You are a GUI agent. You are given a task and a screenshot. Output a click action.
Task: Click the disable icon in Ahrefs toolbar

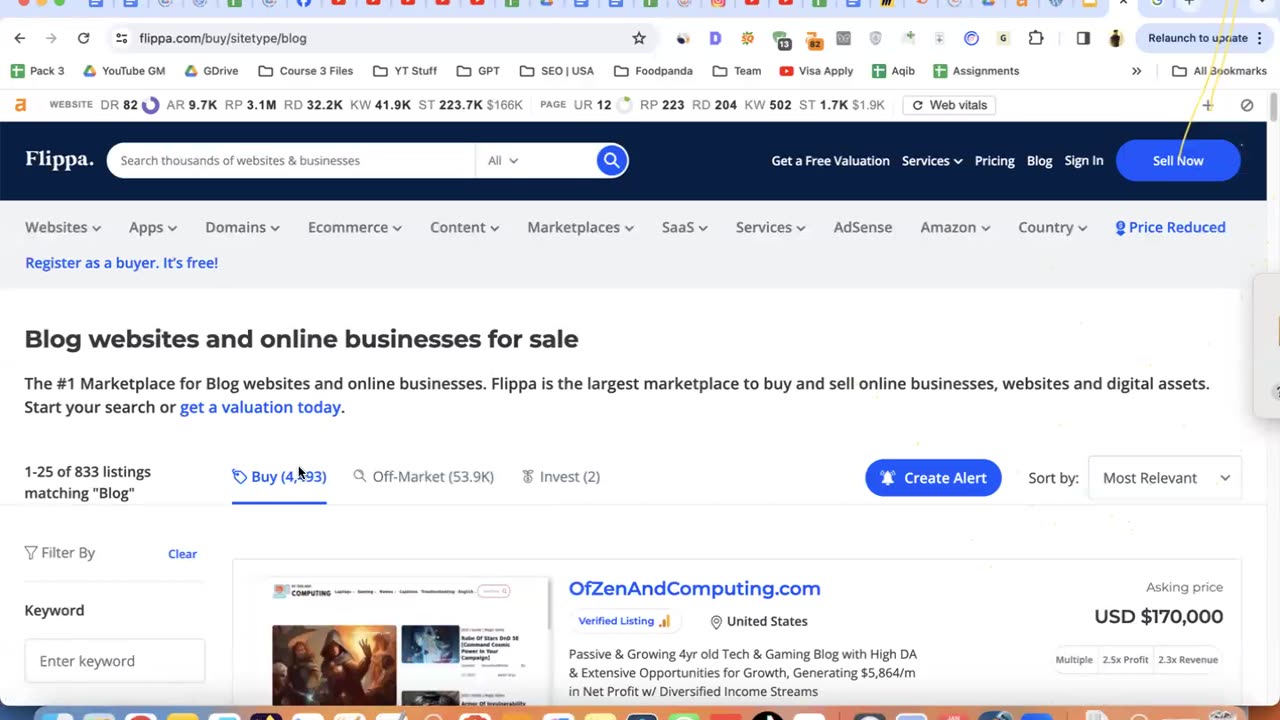pos(1247,105)
